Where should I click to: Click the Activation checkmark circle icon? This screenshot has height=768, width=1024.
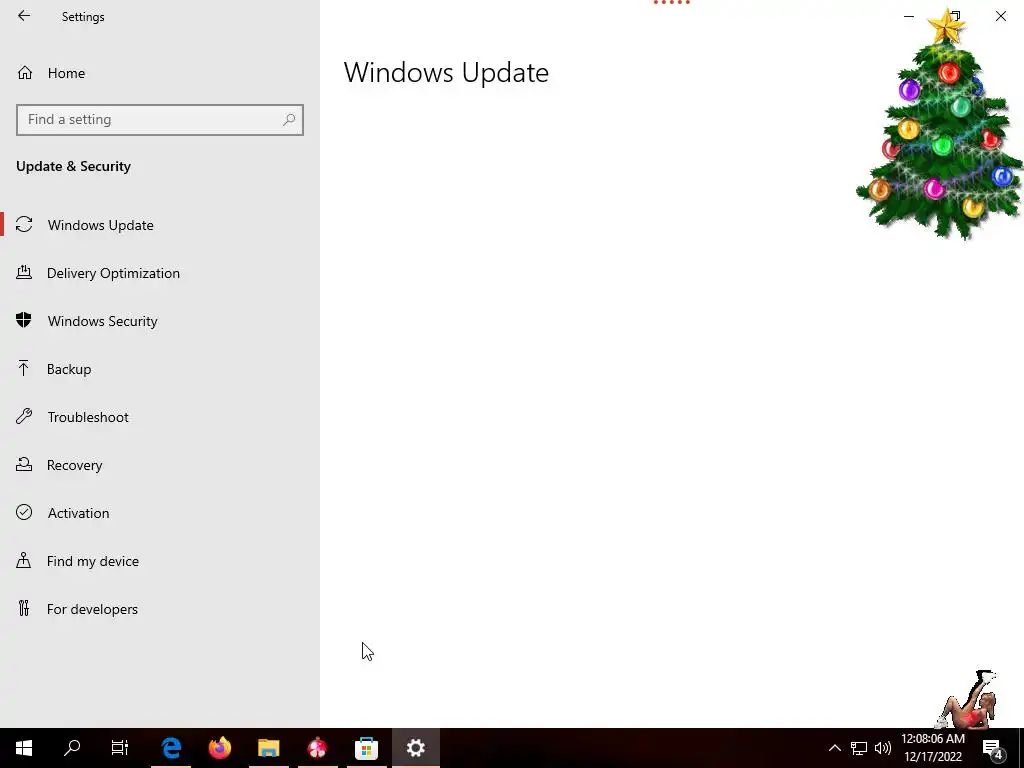[24, 512]
